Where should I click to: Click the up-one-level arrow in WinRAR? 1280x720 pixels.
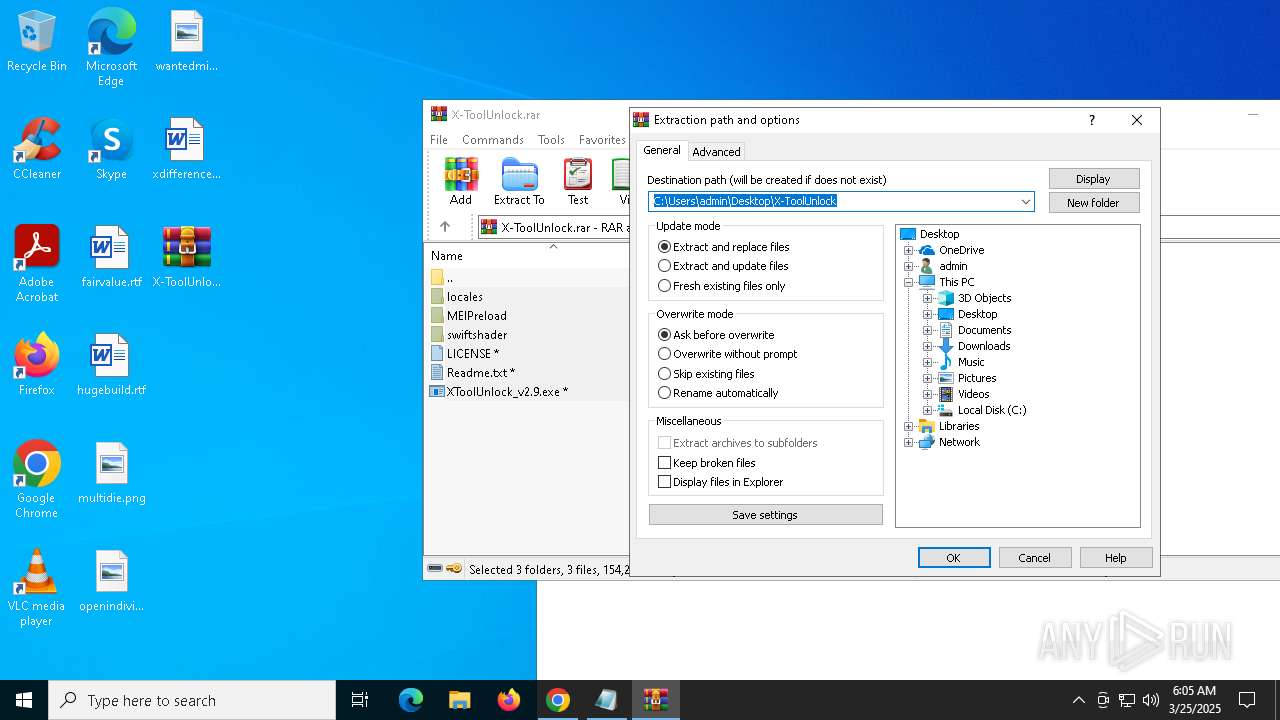pyautogui.click(x=445, y=227)
